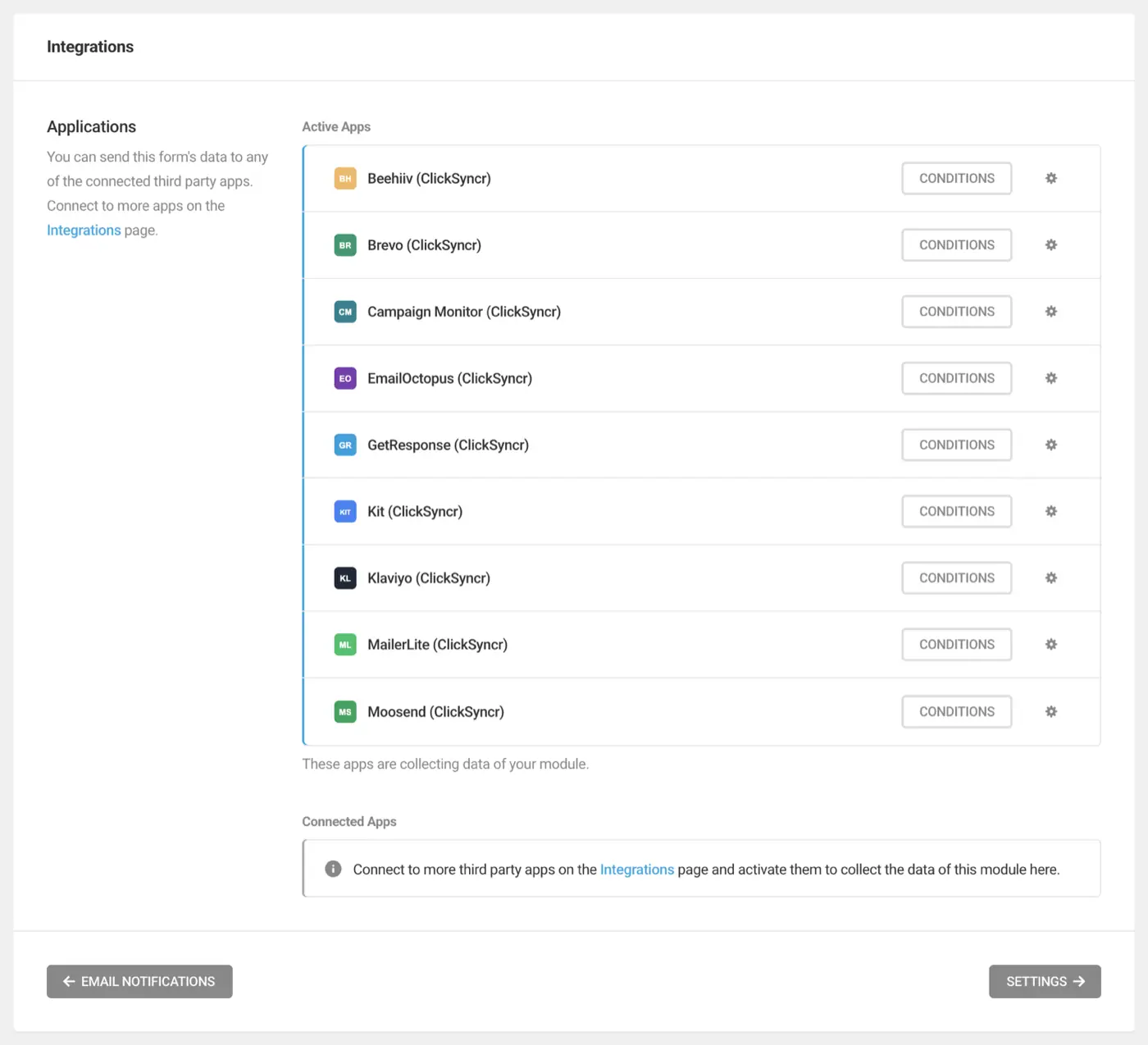Select EmailOctopus (ClickSyncr) name

click(449, 378)
